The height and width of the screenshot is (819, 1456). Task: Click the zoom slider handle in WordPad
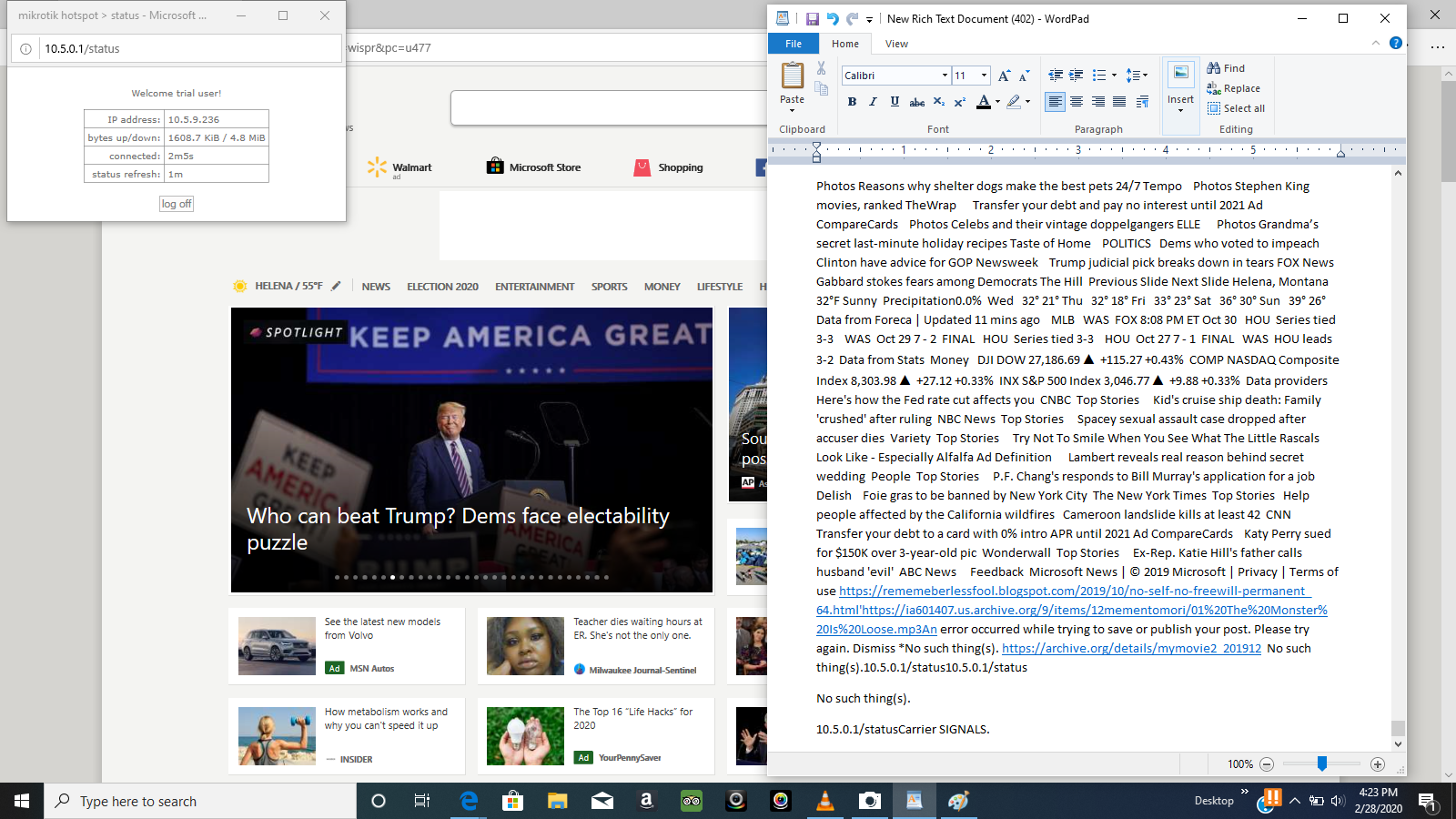click(1321, 764)
